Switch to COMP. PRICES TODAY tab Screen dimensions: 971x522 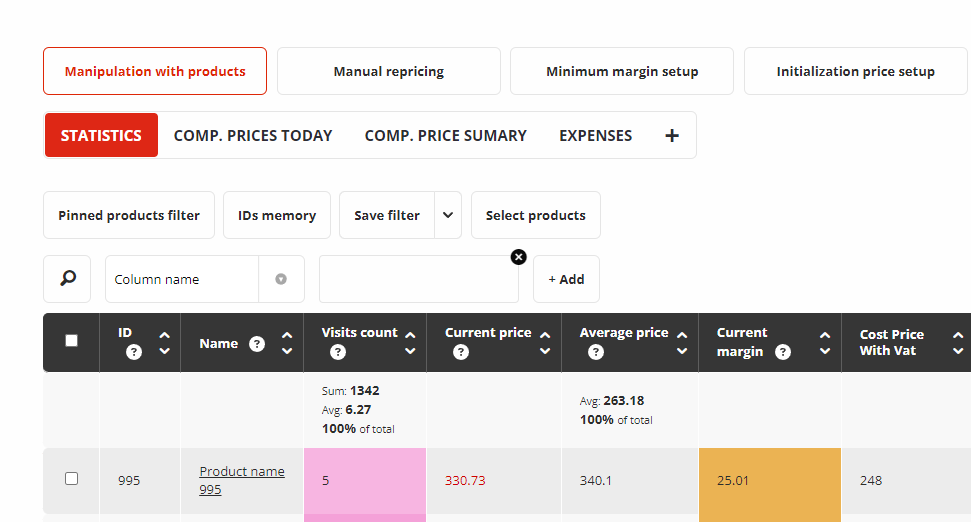[x=253, y=136]
